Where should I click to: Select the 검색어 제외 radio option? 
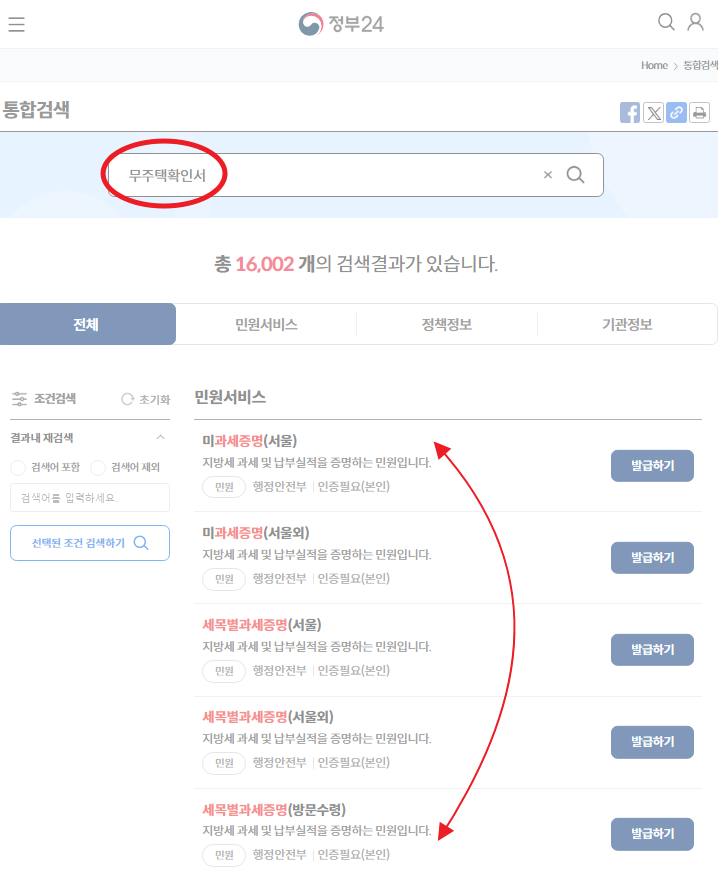(98, 467)
